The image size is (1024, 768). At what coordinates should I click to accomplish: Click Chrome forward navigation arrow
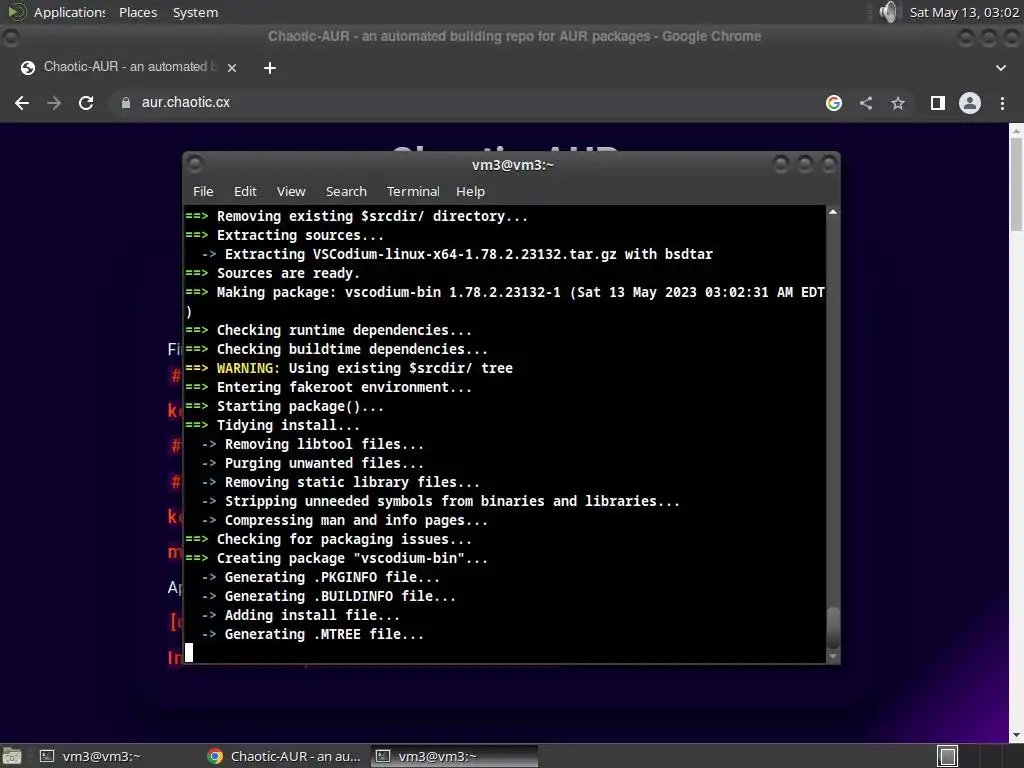(x=54, y=103)
